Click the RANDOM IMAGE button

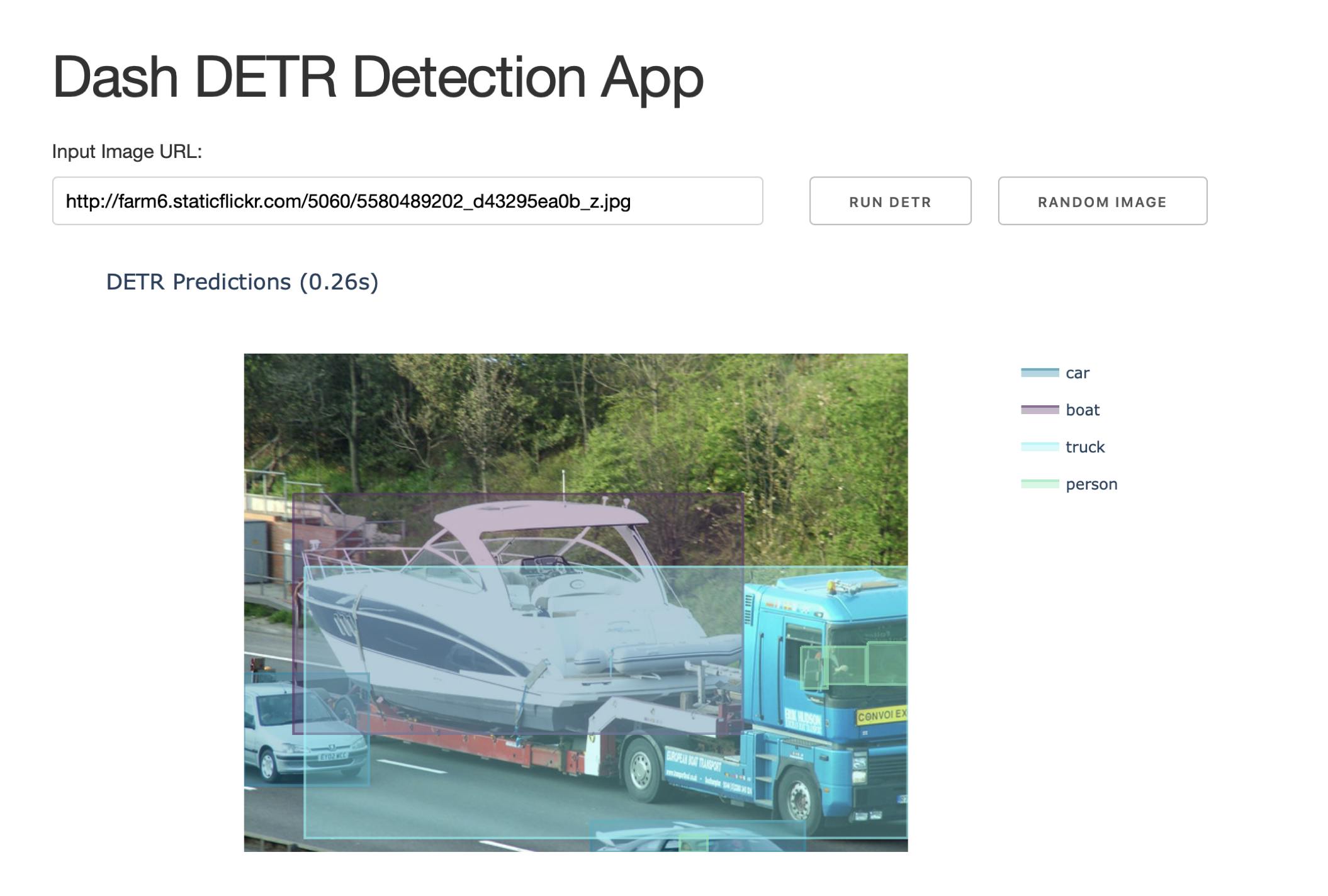[1102, 201]
